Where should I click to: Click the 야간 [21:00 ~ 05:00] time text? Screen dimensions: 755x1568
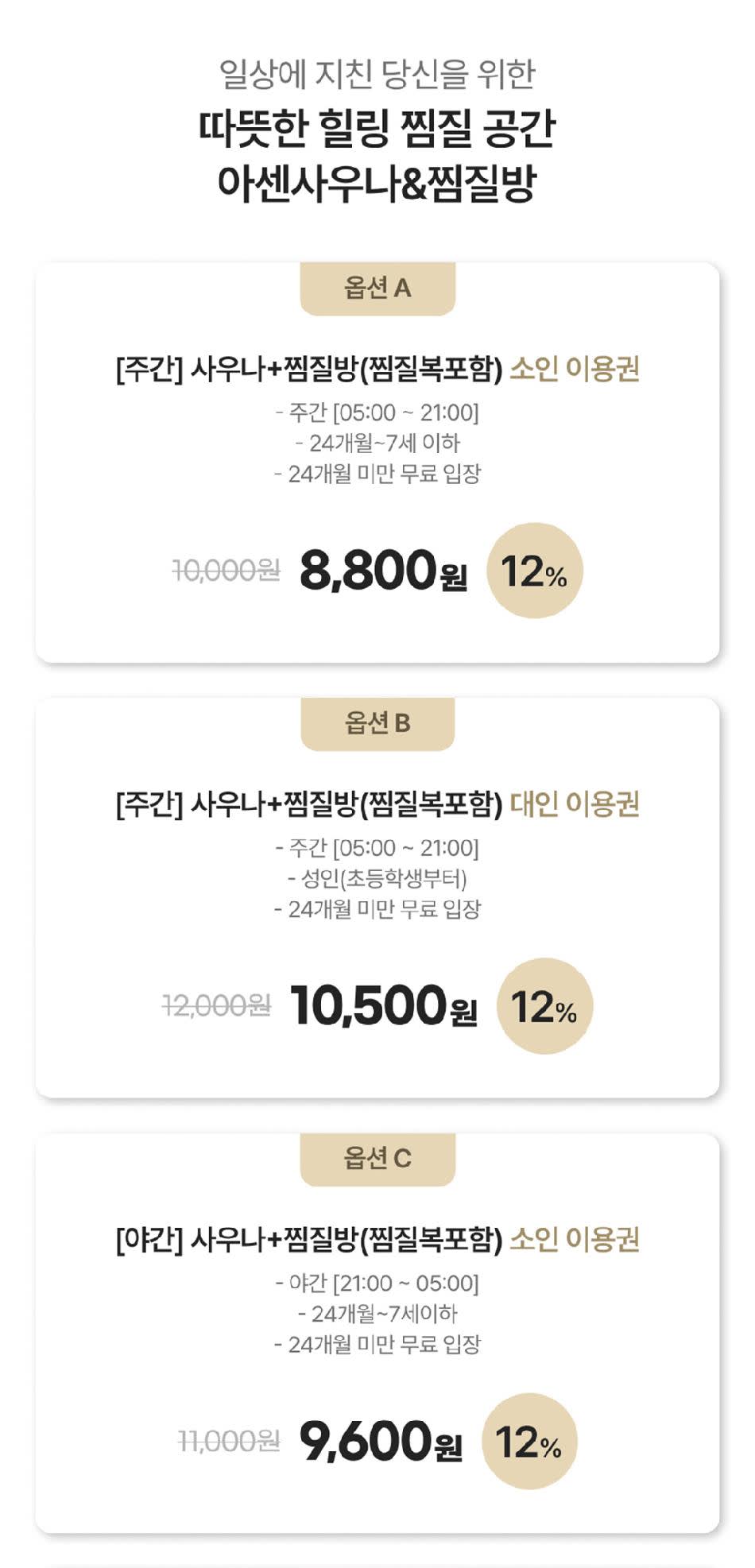tap(377, 1283)
